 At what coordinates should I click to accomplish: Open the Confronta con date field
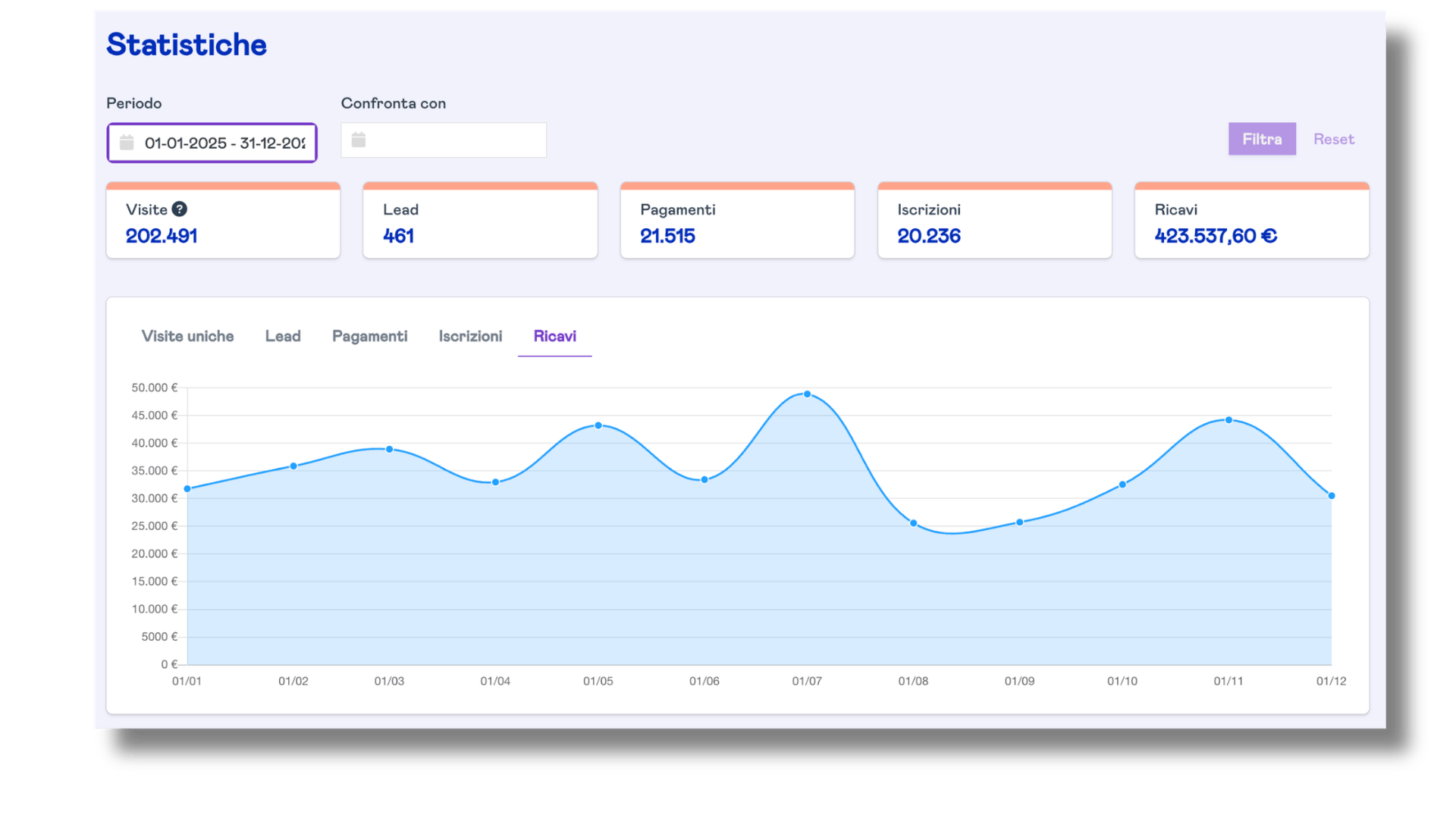[455, 140]
